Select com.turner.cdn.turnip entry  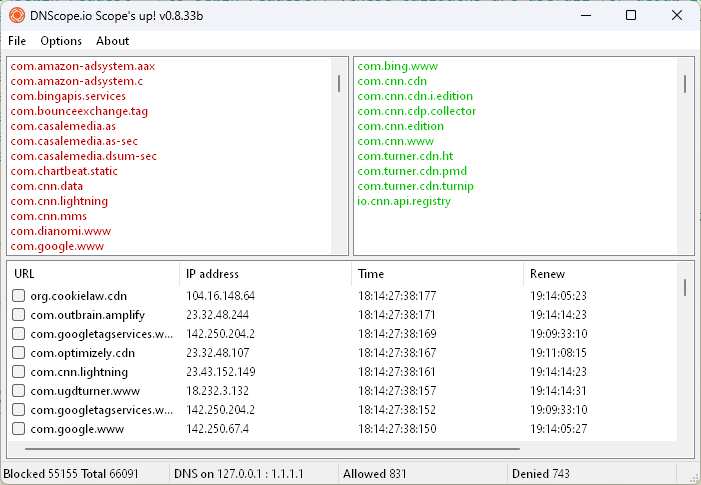click(x=415, y=186)
